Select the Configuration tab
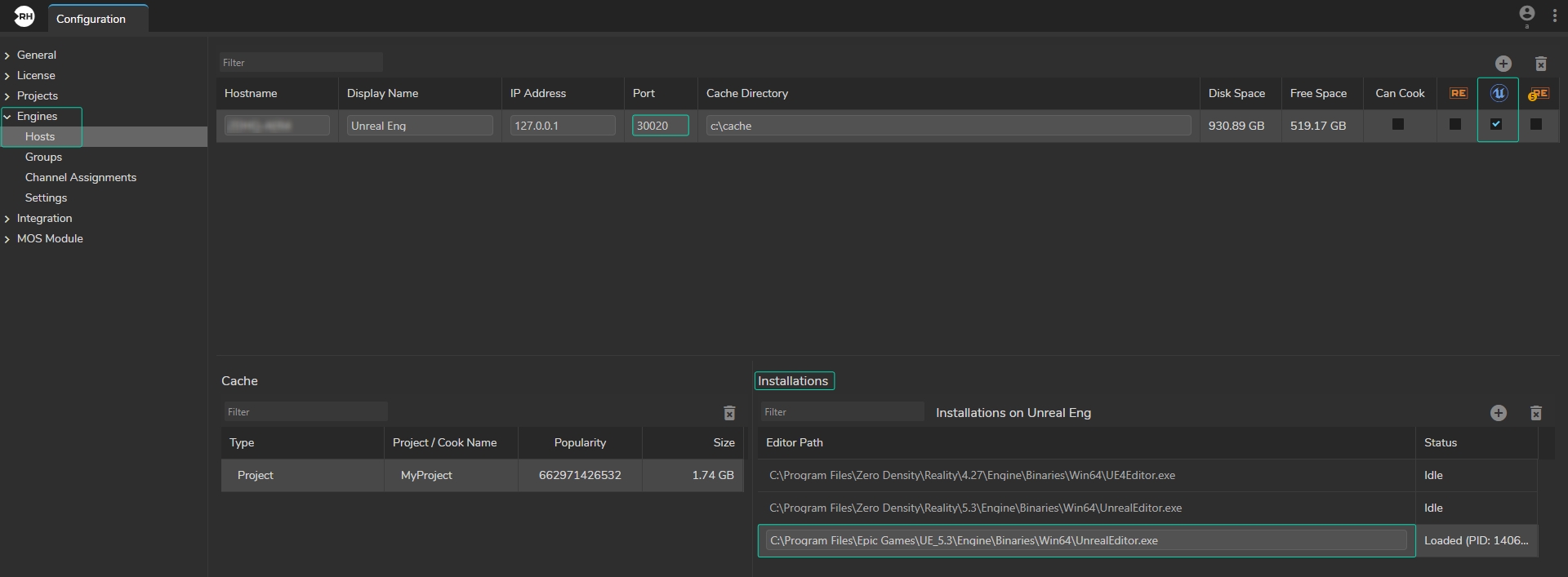 coord(91,19)
